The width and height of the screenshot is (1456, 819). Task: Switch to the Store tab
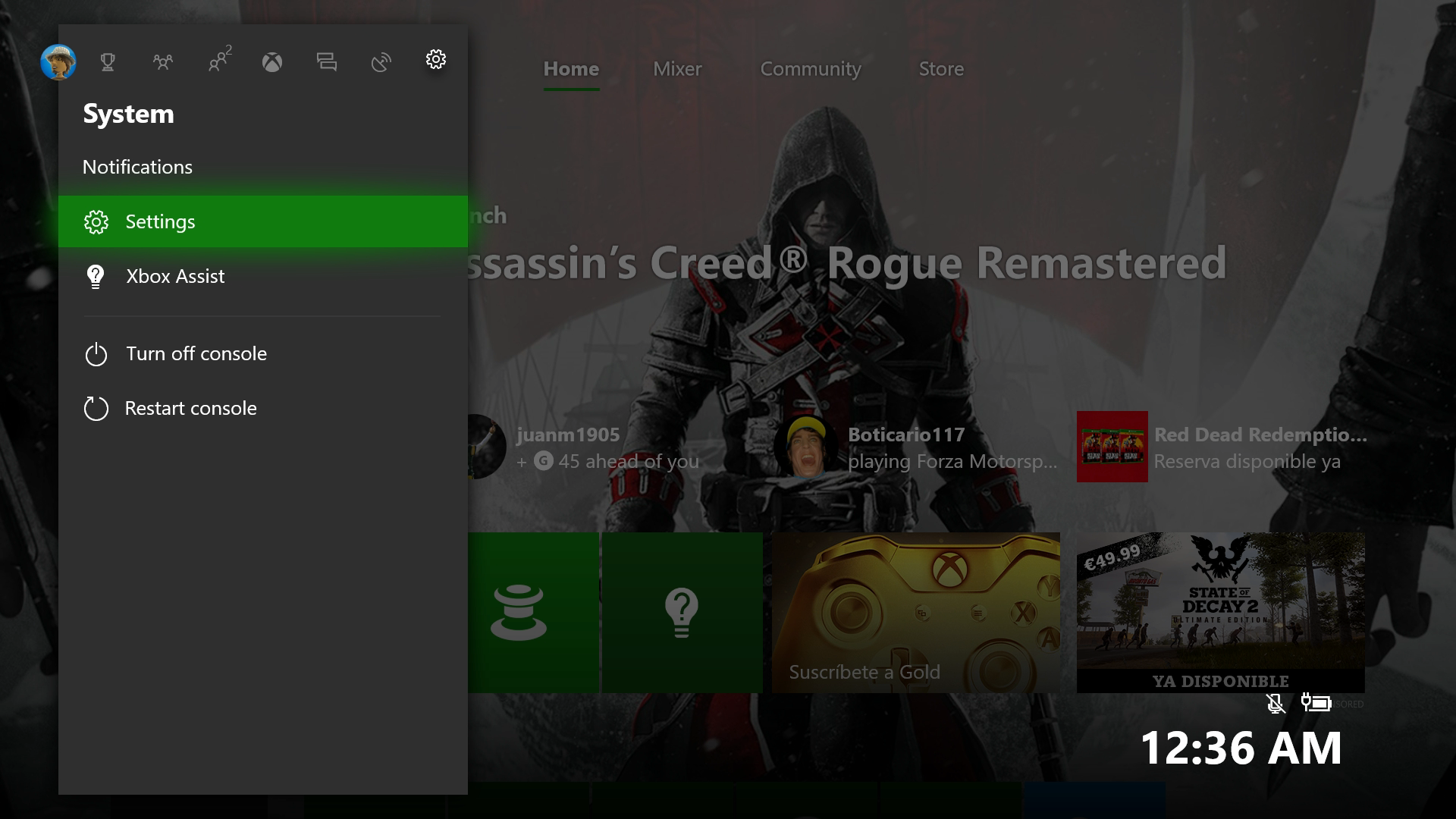(941, 69)
